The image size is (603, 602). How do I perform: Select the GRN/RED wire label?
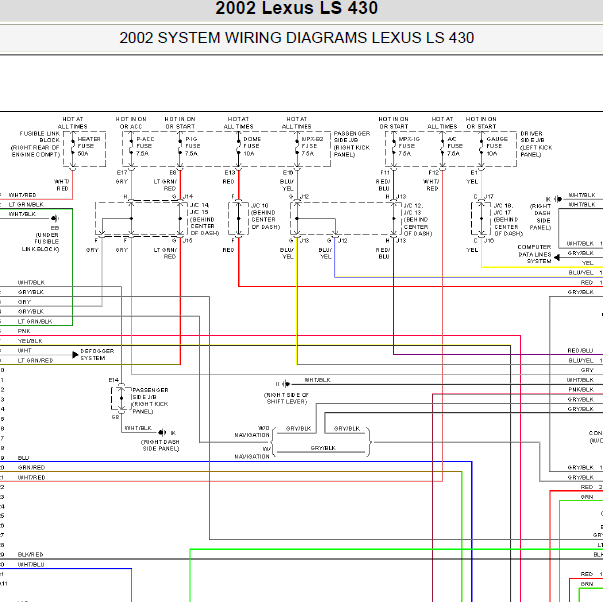(31, 467)
